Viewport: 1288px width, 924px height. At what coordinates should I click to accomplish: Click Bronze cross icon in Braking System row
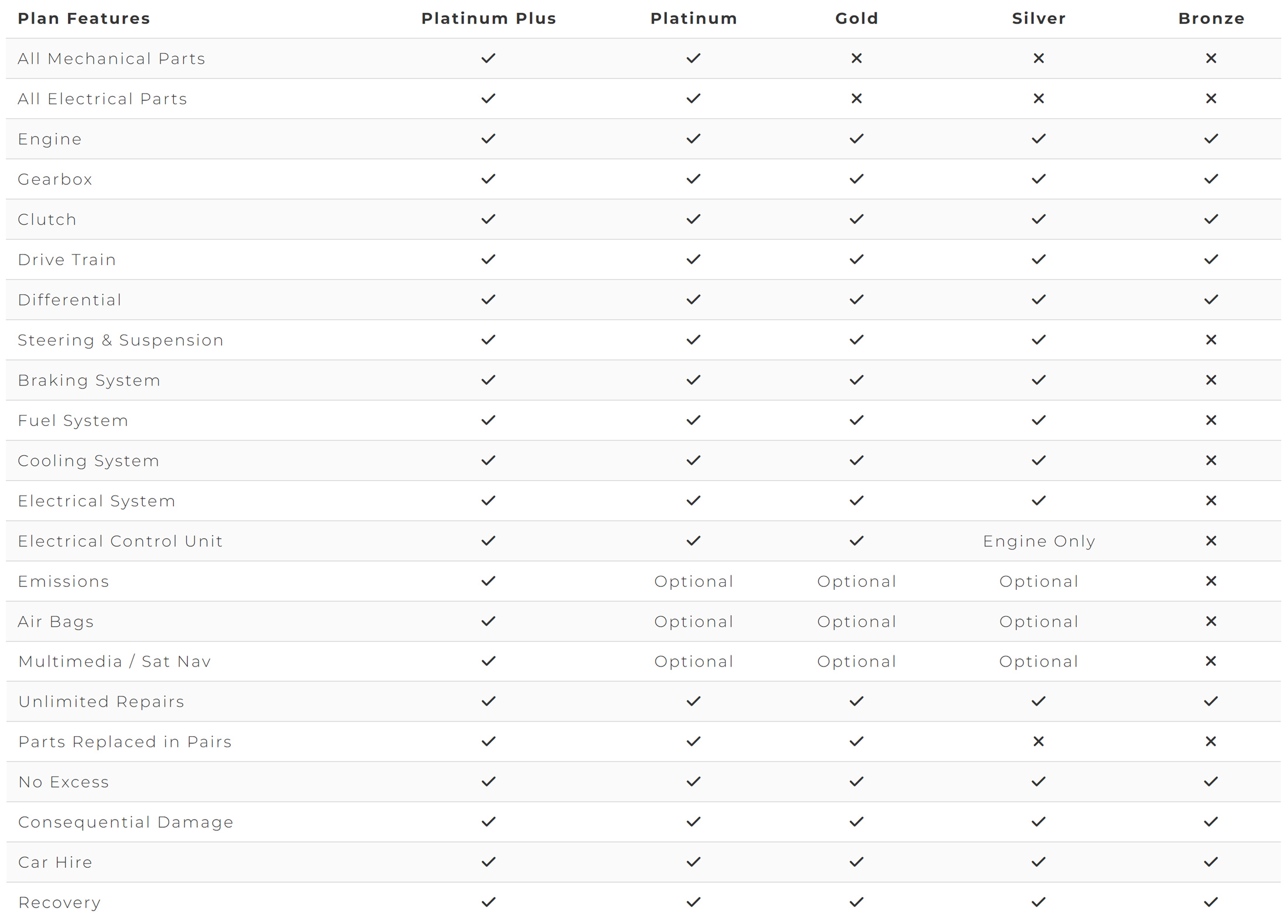coord(1211,380)
